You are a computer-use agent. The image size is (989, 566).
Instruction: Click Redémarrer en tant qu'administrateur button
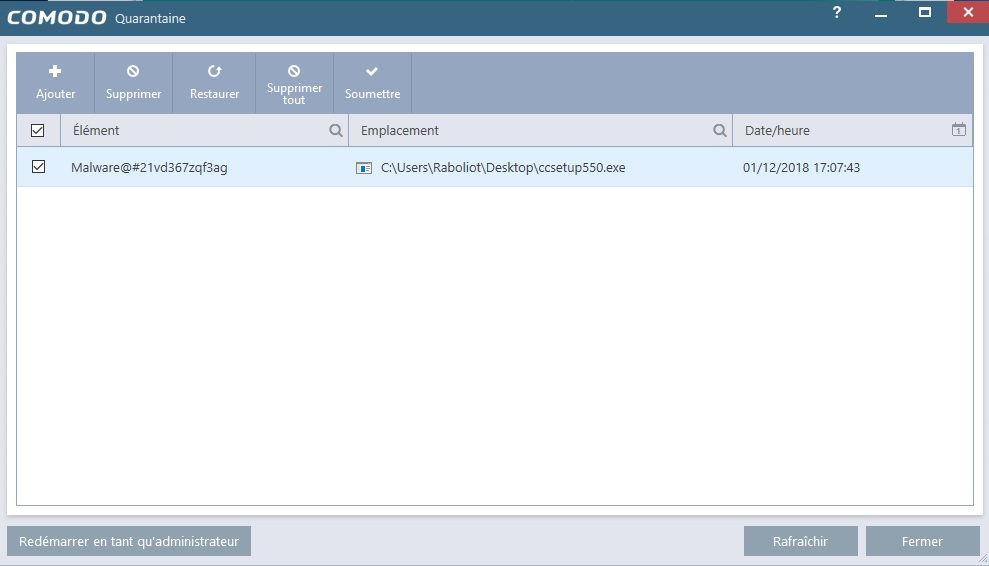click(129, 541)
